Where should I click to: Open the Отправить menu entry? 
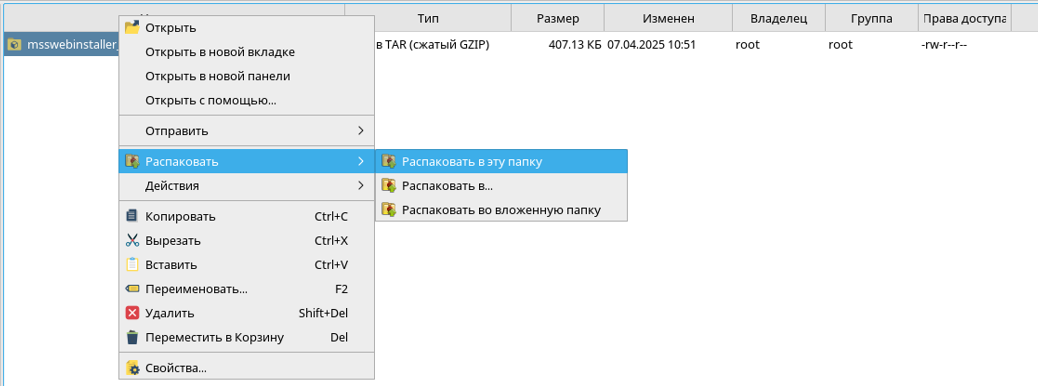[x=246, y=130]
